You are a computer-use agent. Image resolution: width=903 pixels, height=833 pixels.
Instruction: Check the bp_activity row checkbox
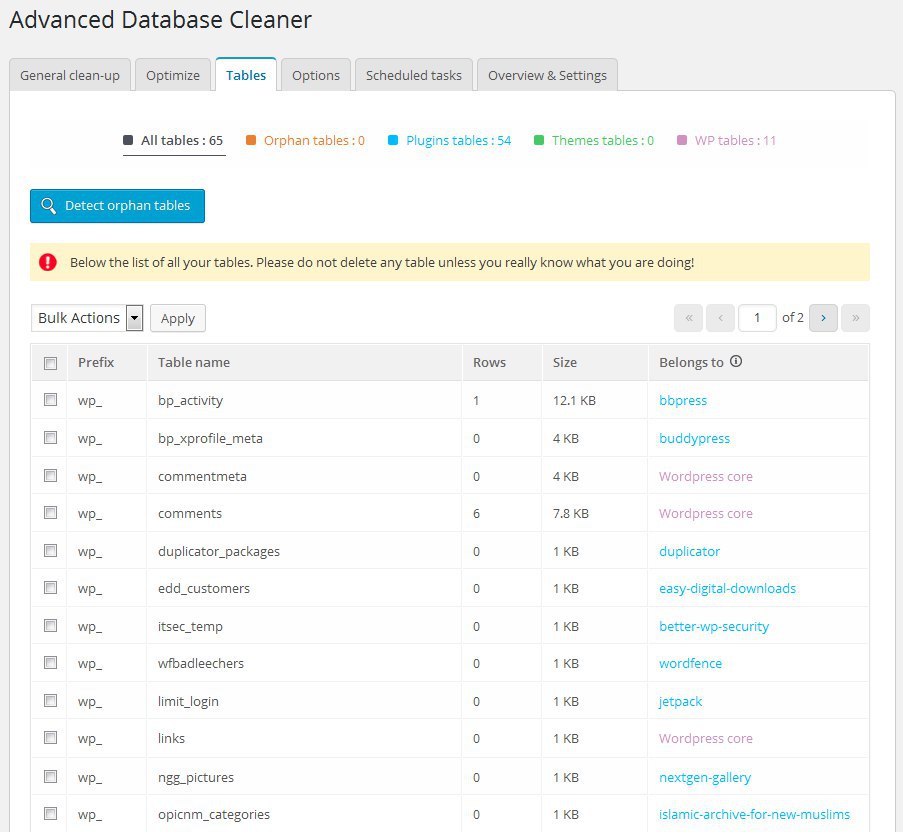coord(51,400)
